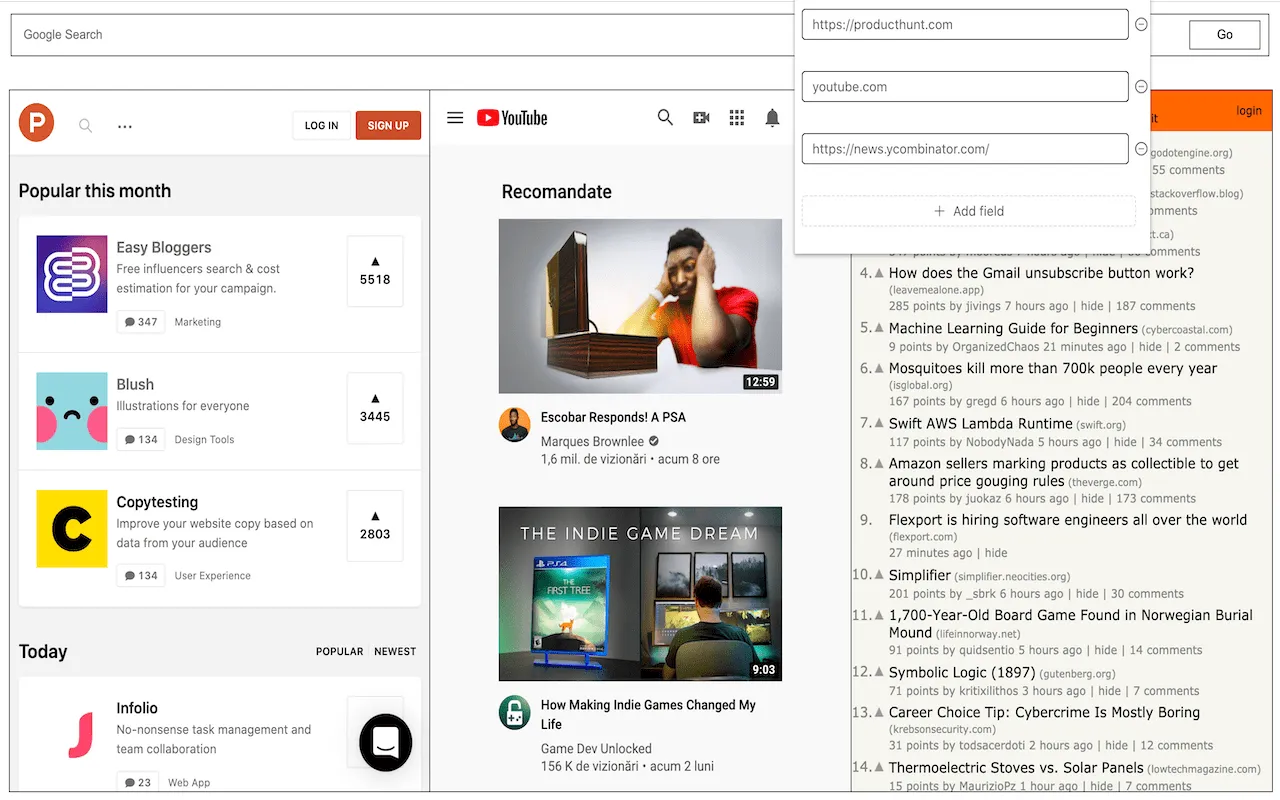The width and height of the screenshot is (1280, 800).
Task: Switch to the NEWEST tab
Action: [395, 652]
